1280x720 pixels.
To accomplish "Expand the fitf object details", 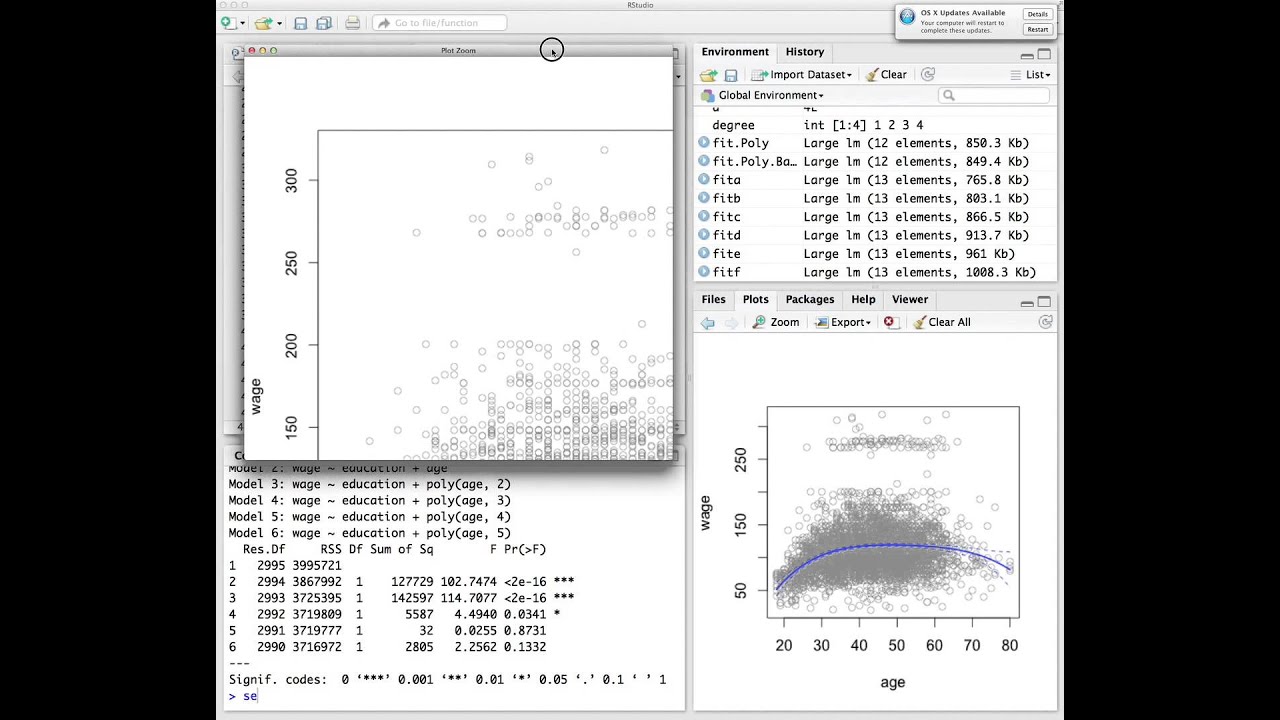I will pos(704,272).
